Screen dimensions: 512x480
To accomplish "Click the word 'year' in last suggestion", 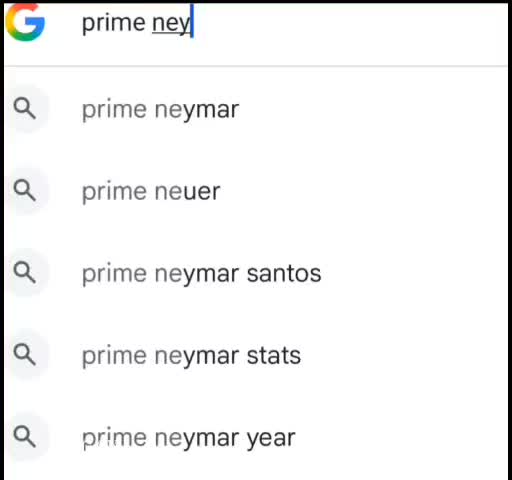I will (271, 439).
